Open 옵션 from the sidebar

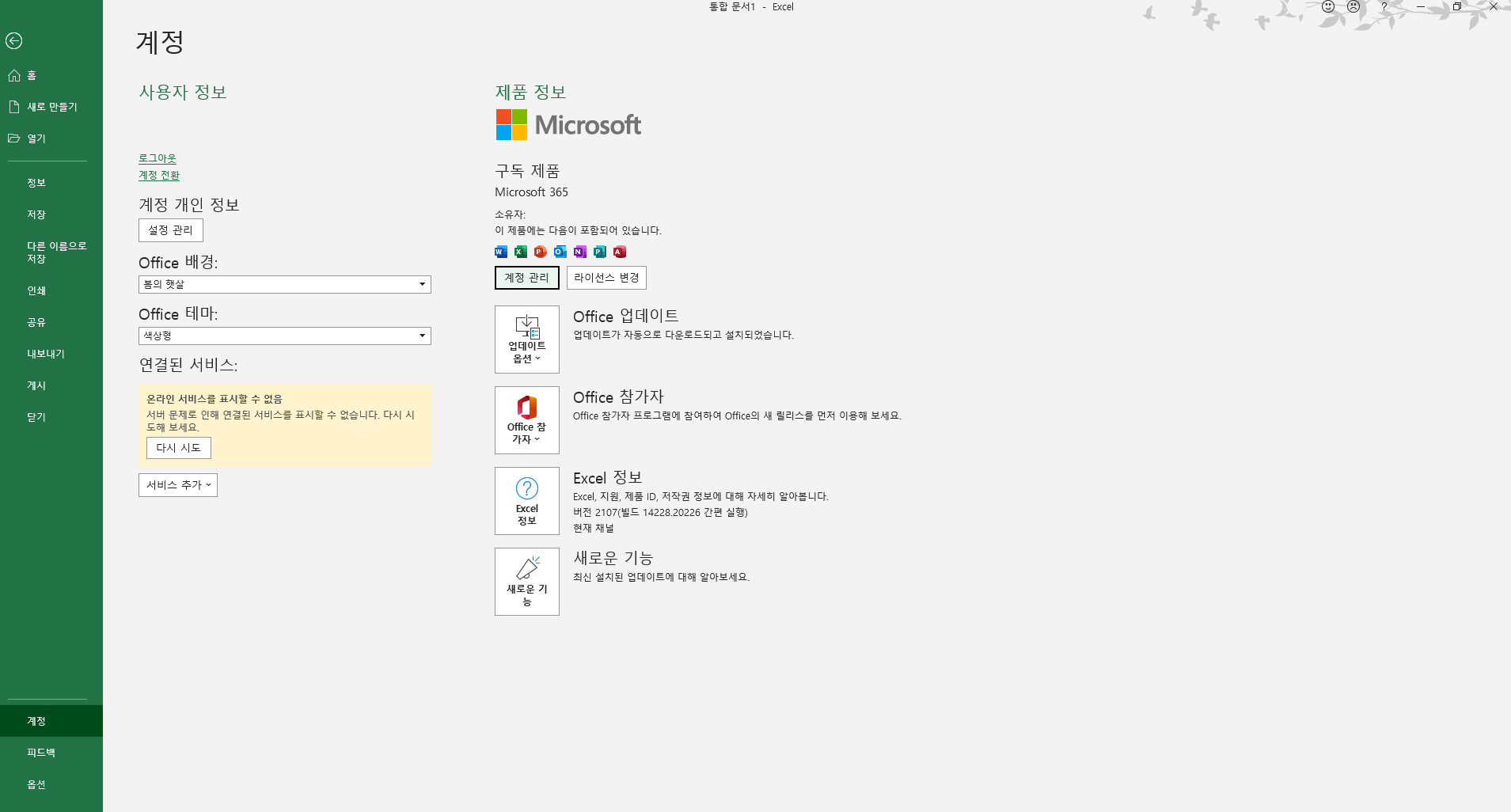pos(51,784)
